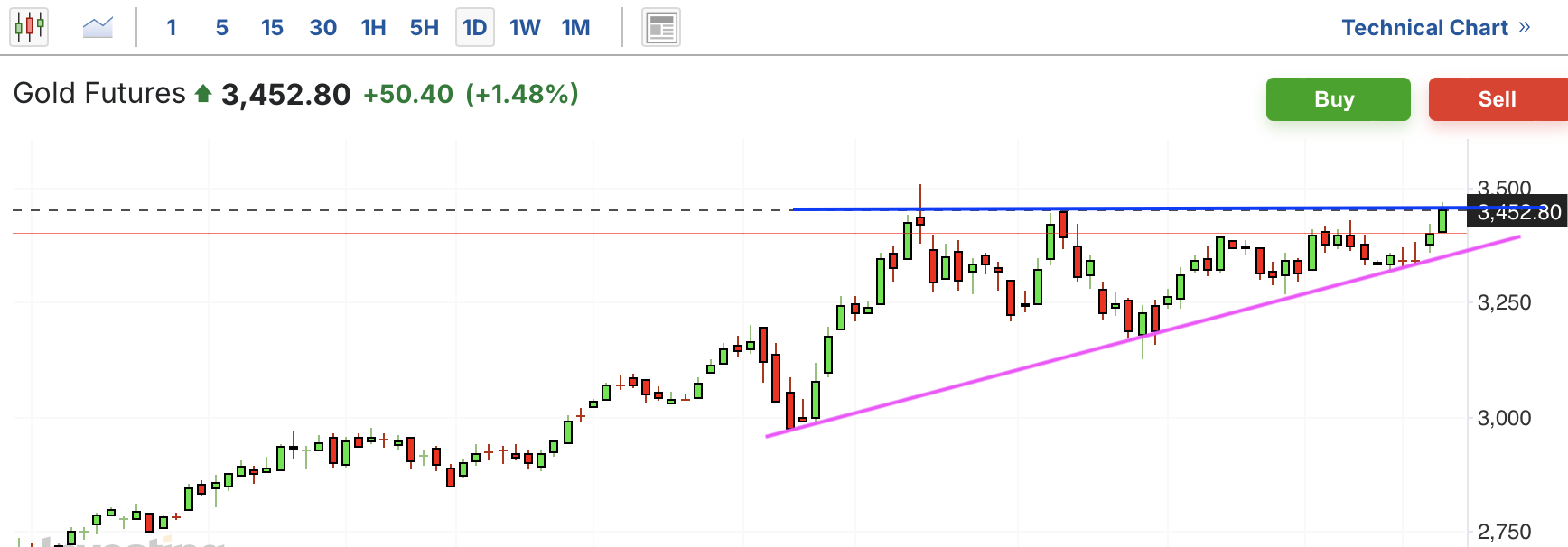Click the 3,452.80 price value
The image size is (1568, 547).
285,94
